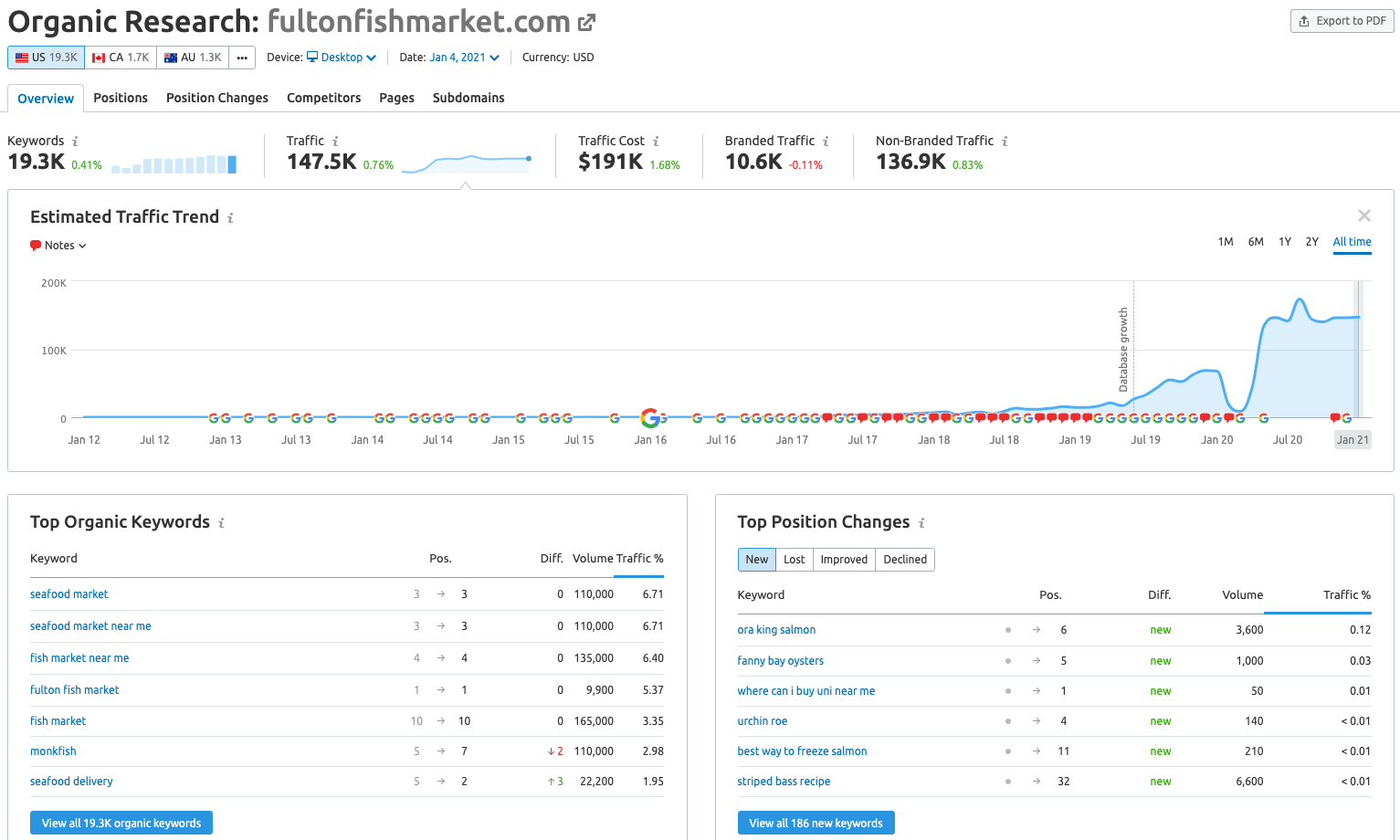Open the striped bass recipe keyword
The image size is (1400, 840).
[x=784, y=782]
